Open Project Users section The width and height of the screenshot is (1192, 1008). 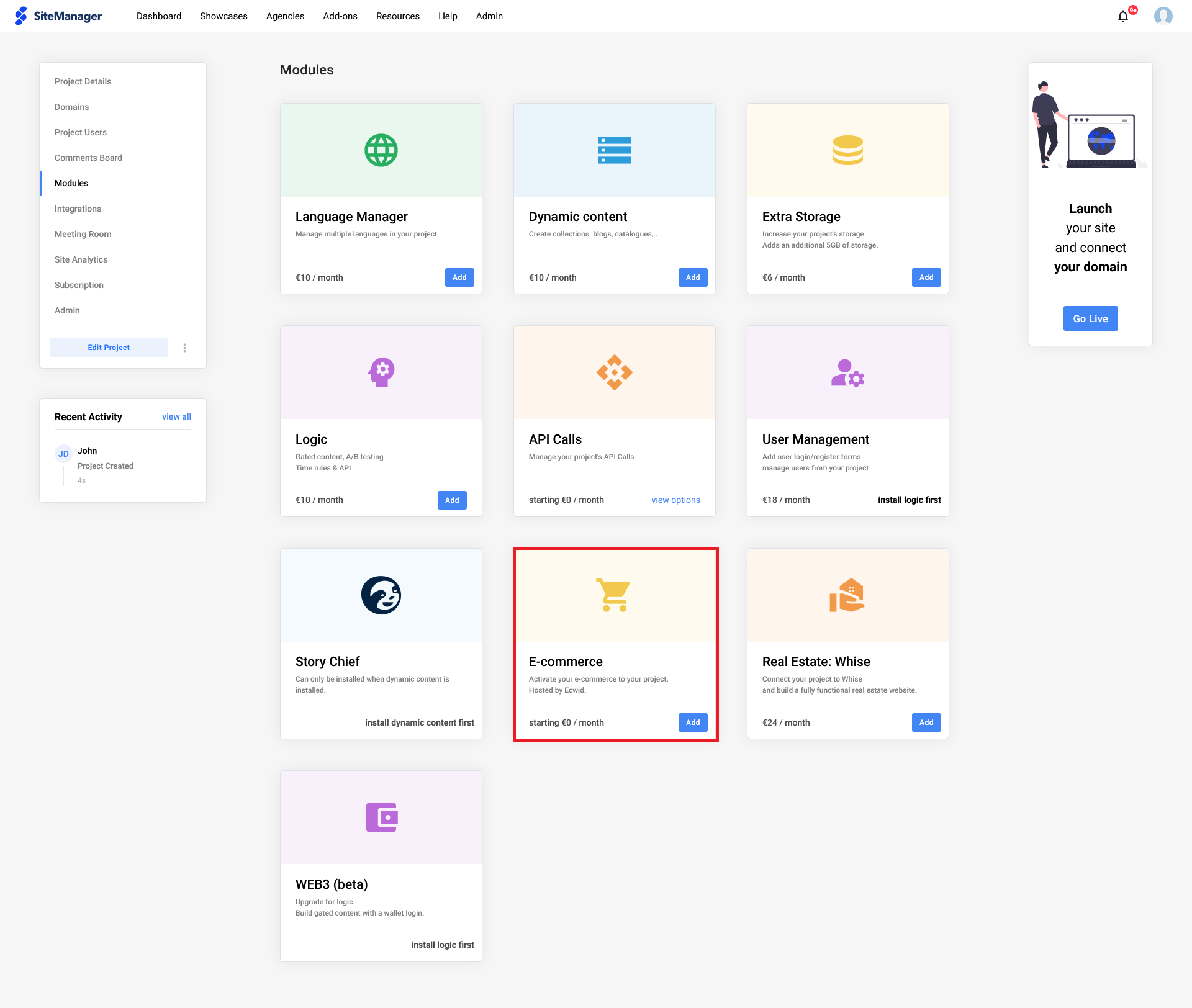[x=81, y=132]
